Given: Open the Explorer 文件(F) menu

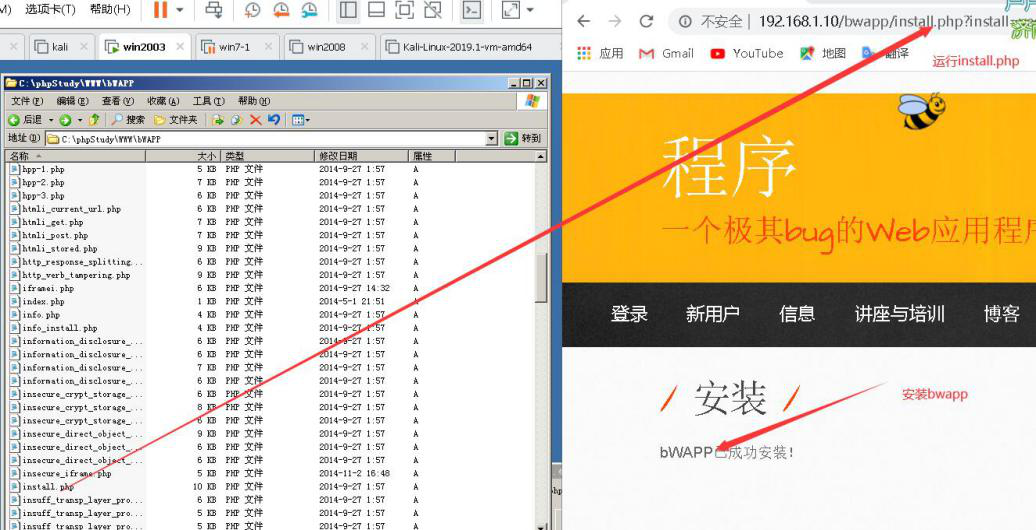Looking at the screenshot, I should pos(27,101).
